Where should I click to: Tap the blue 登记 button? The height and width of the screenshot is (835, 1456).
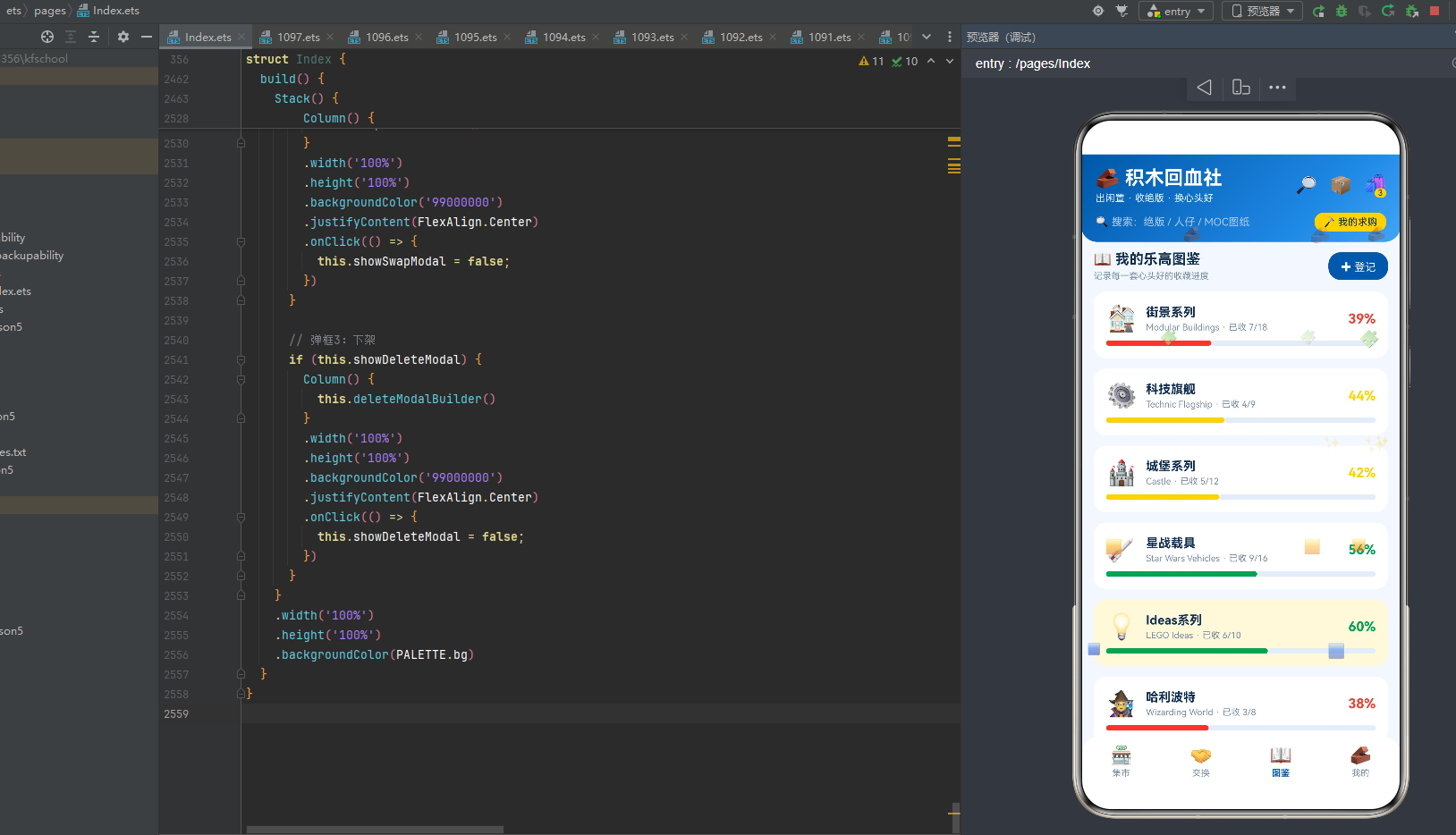pyautogui.click(x=1358, y=266)
